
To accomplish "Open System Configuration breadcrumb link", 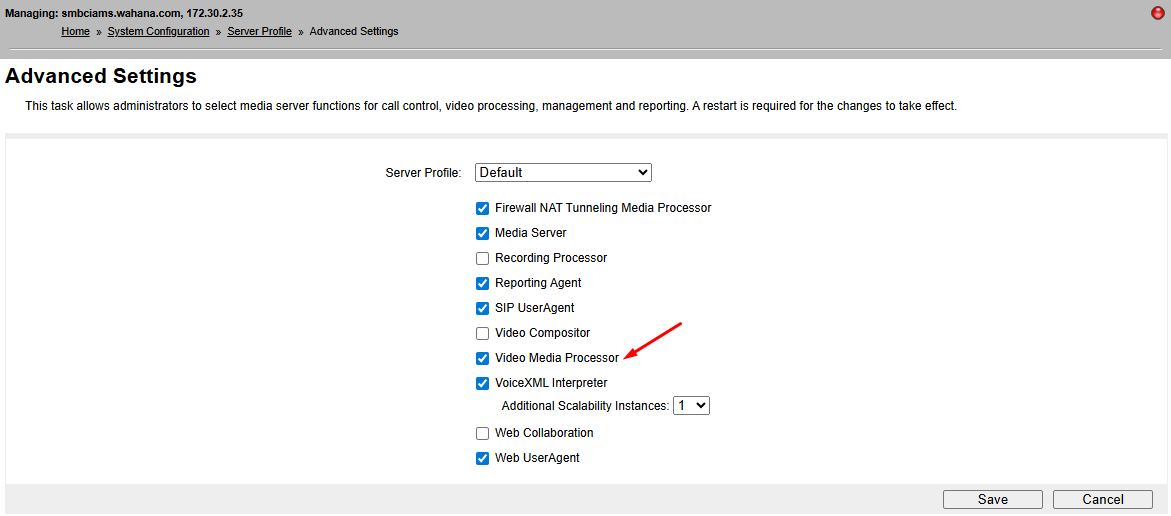I will [x=158, y=32].
